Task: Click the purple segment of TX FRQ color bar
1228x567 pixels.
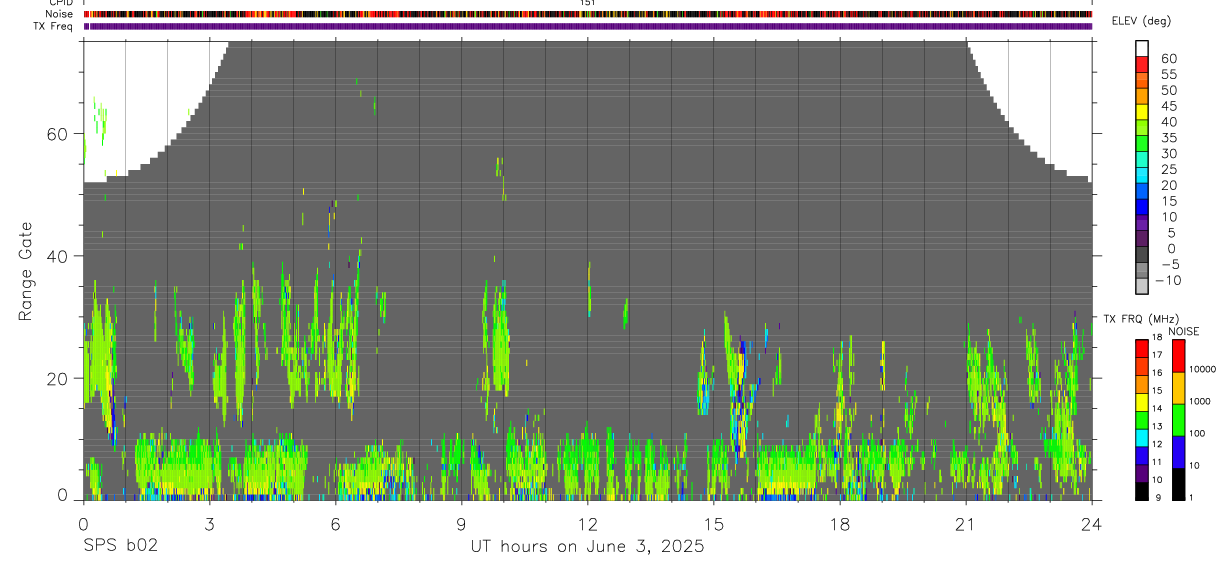Action: coord(1142,473)
